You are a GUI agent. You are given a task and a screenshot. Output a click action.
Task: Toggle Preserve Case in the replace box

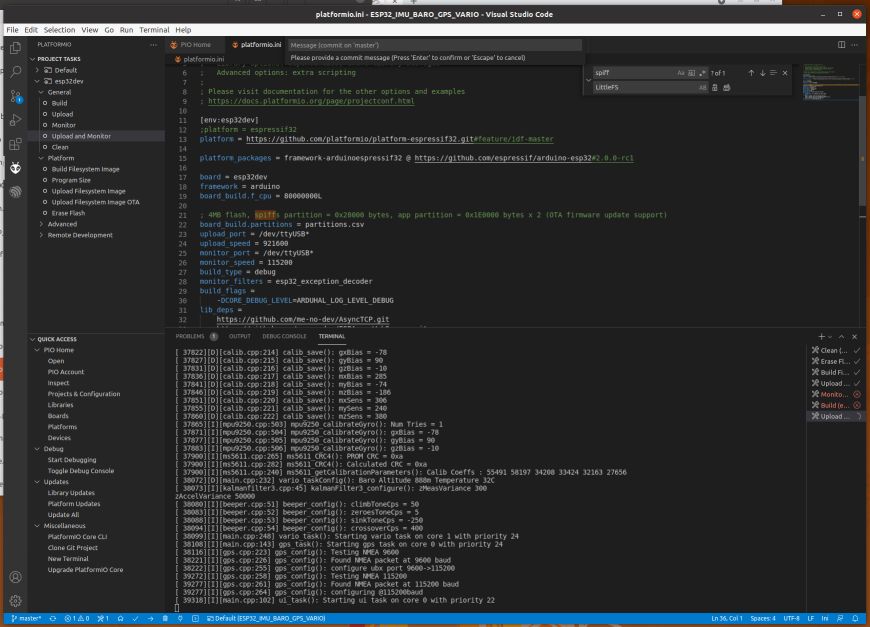702,88
